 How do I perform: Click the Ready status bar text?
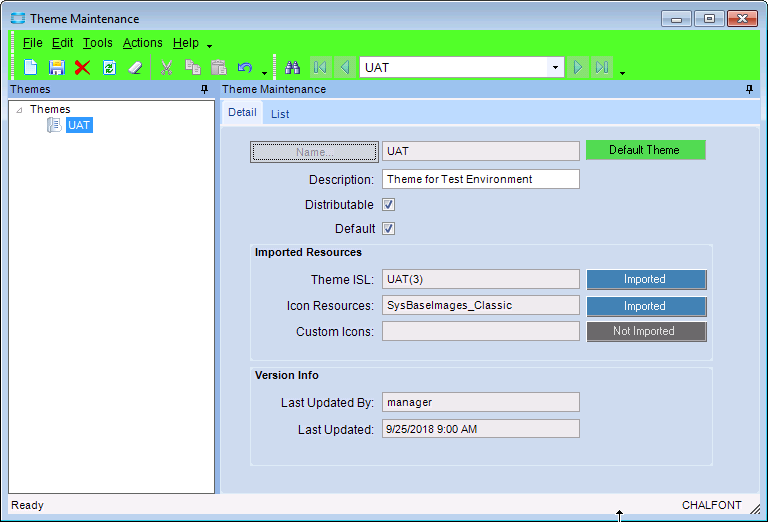27,505
